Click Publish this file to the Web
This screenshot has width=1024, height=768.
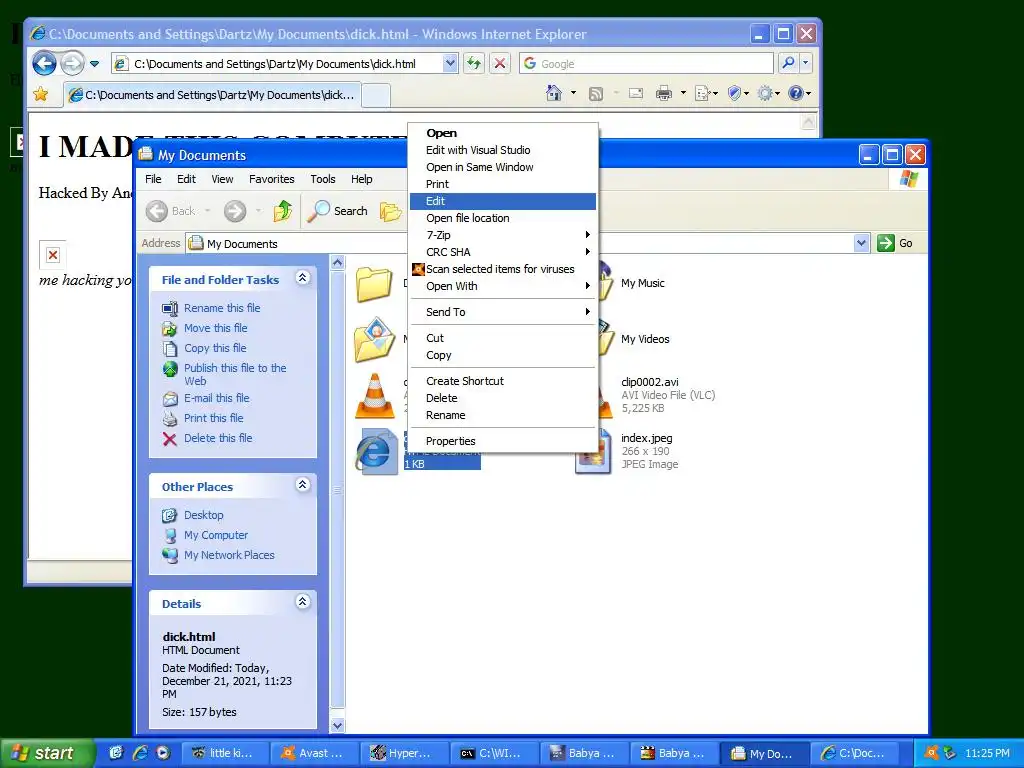click(x=235, y=374)
